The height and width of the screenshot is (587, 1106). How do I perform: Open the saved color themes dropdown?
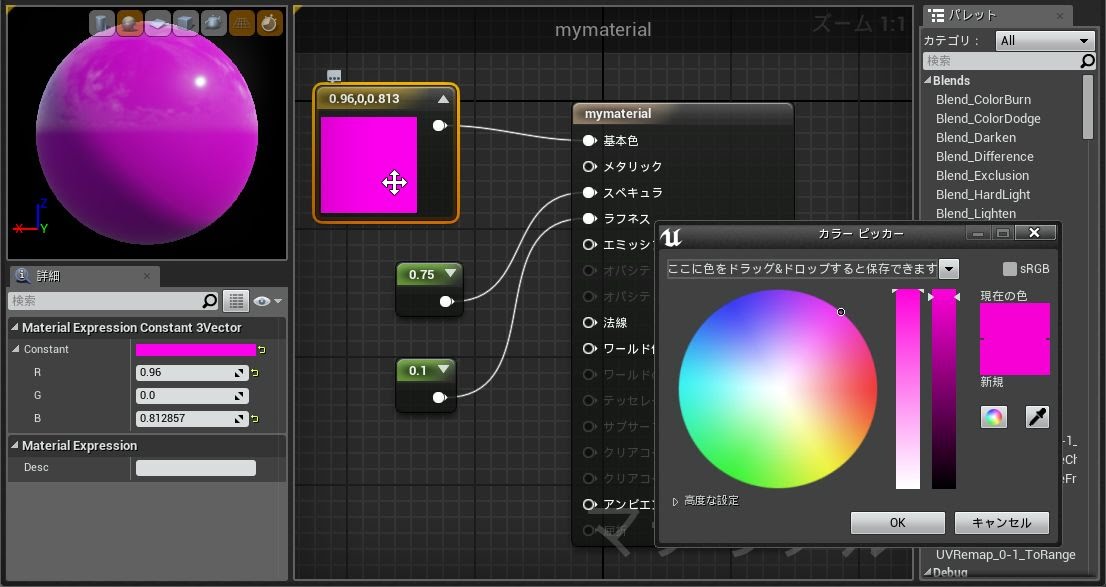pos(949,269)
